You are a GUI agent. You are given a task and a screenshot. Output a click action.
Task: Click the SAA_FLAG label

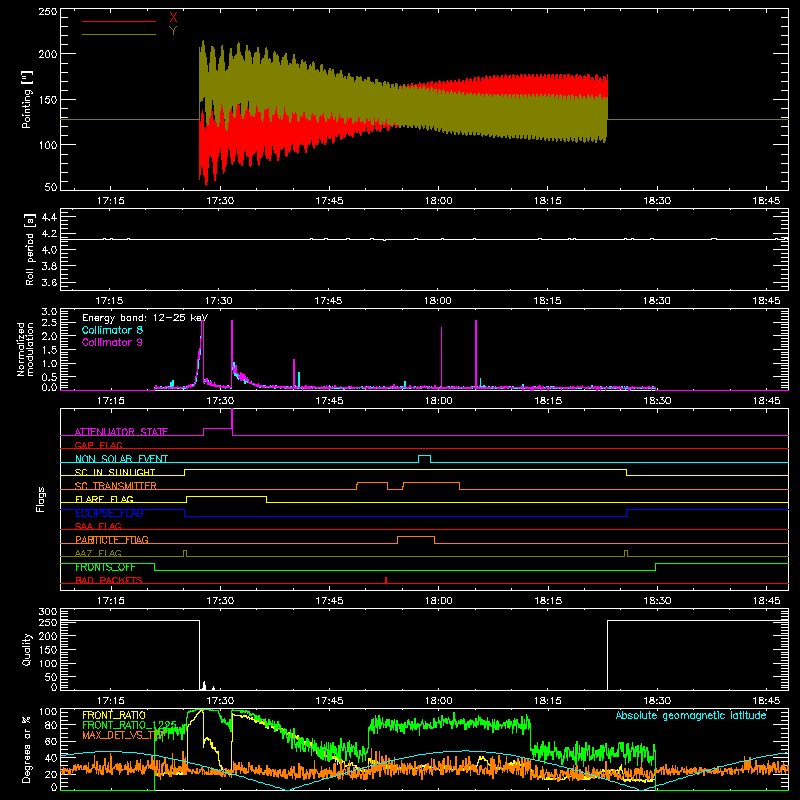[x=98, y=526]
